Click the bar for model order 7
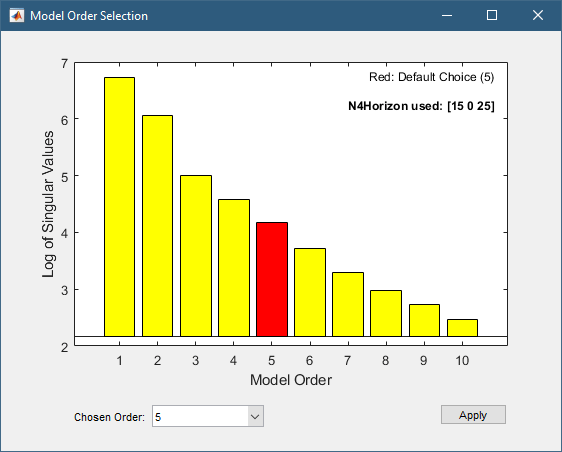 348,304
